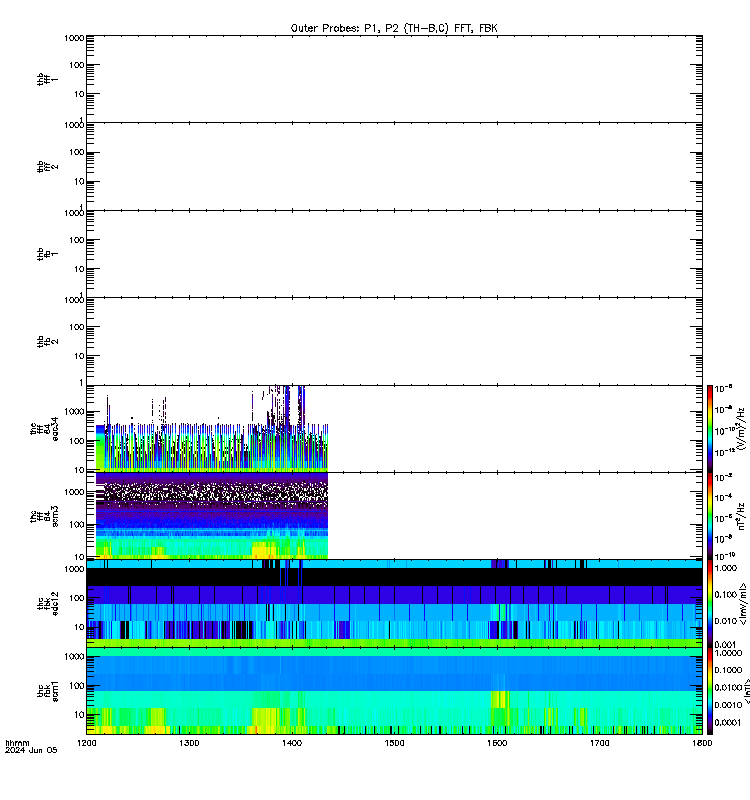Viewport: 750px width, 800px height.
Task: Click the 'thc fbk edc12' panel label
Action: pos(47,604)
